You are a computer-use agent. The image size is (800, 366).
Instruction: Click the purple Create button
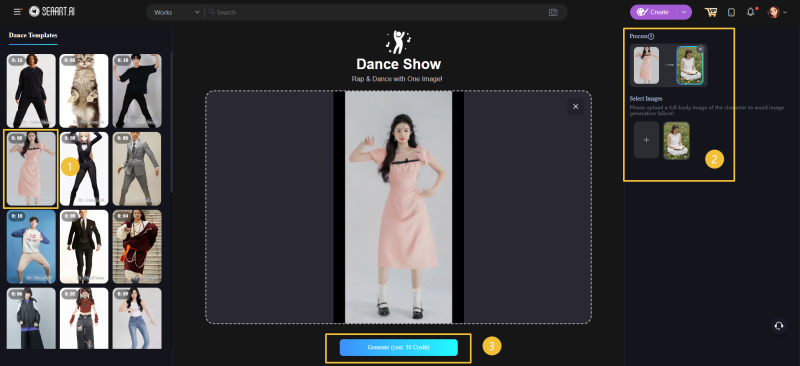[653, 12]
